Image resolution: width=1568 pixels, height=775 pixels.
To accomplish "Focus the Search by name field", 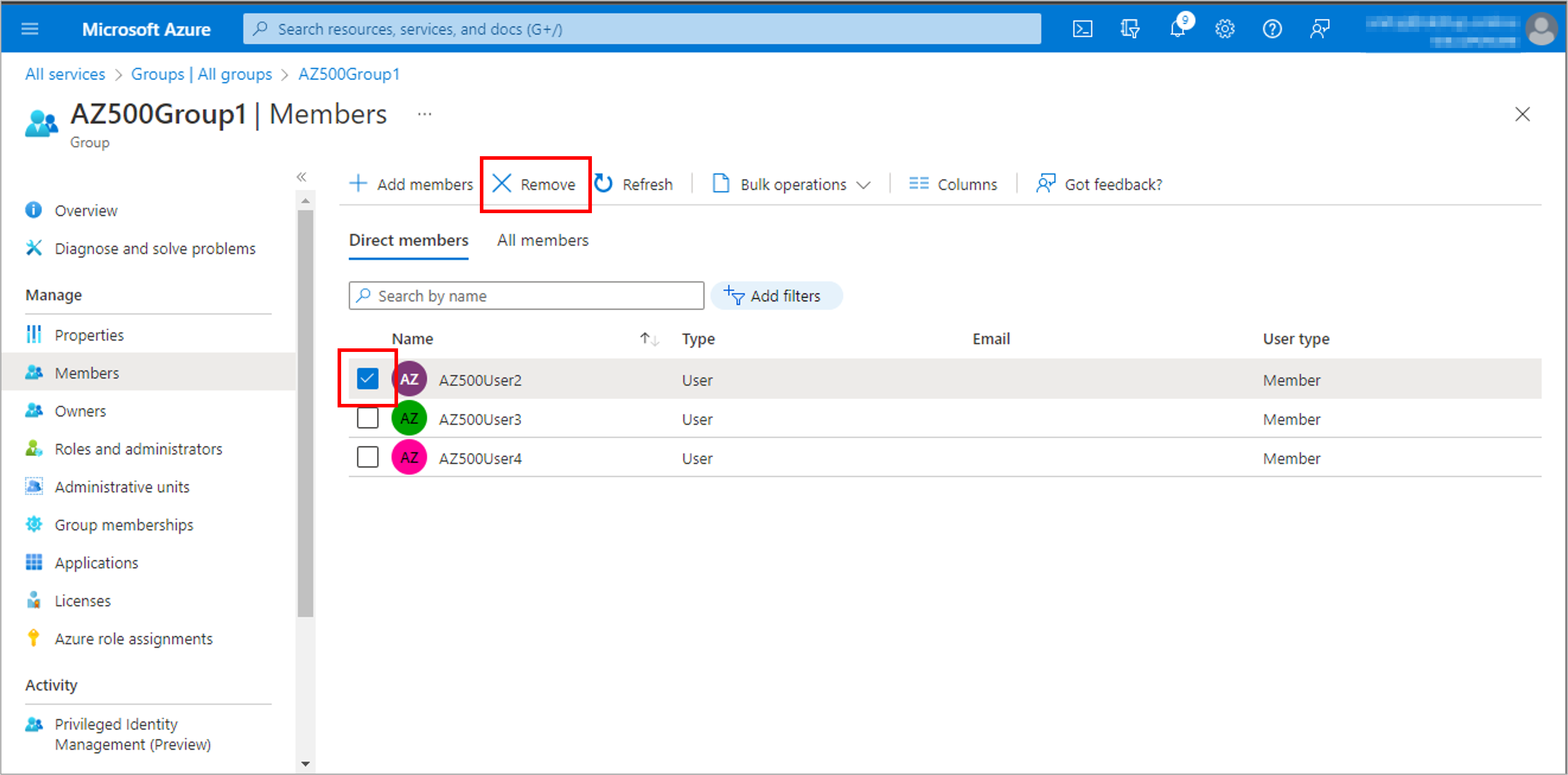I will pyautogui.click(x=526, y=296).
